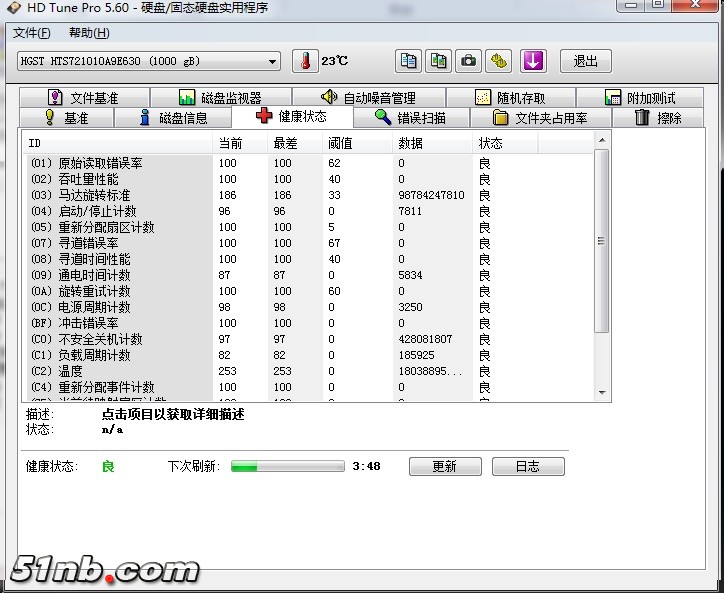Image resolution: width=724 pixels, height=593 pixels.
Task: Open the 自动噪音管理 tab
Action: 368,98
